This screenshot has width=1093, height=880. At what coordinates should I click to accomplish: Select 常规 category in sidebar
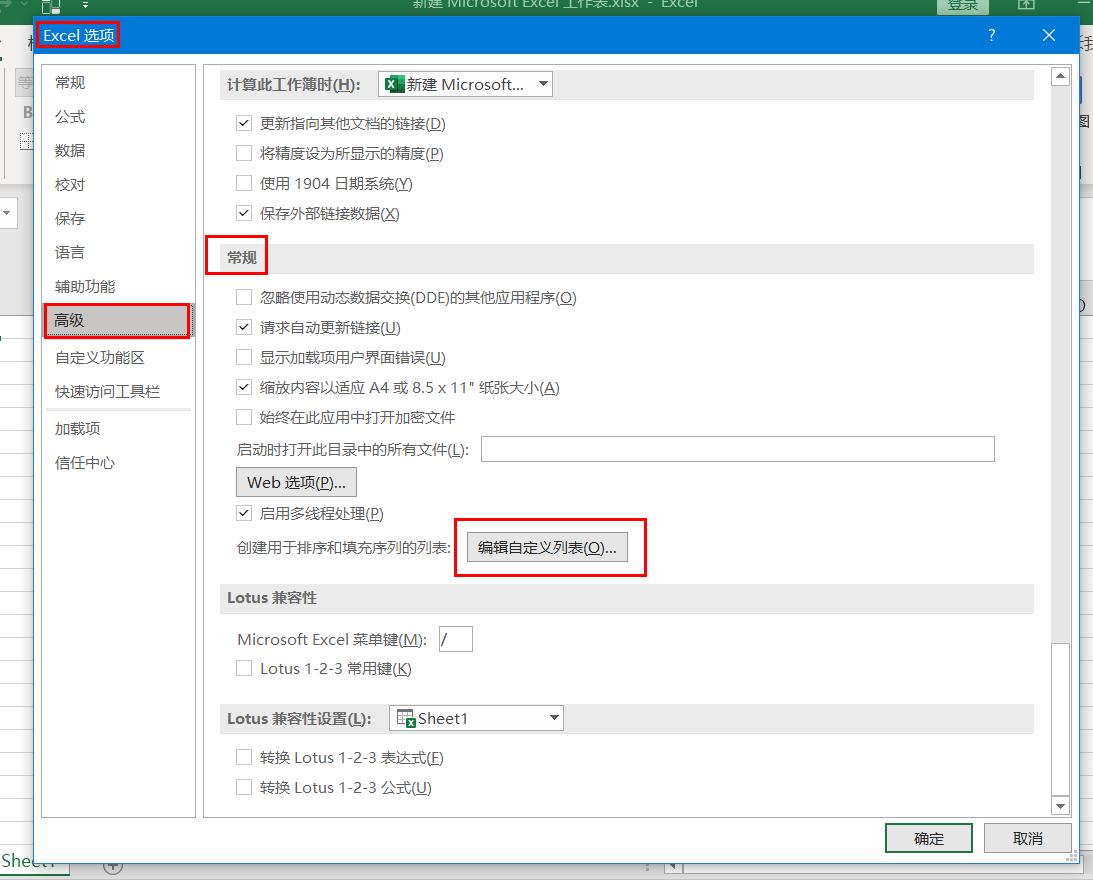coord(118,82)
